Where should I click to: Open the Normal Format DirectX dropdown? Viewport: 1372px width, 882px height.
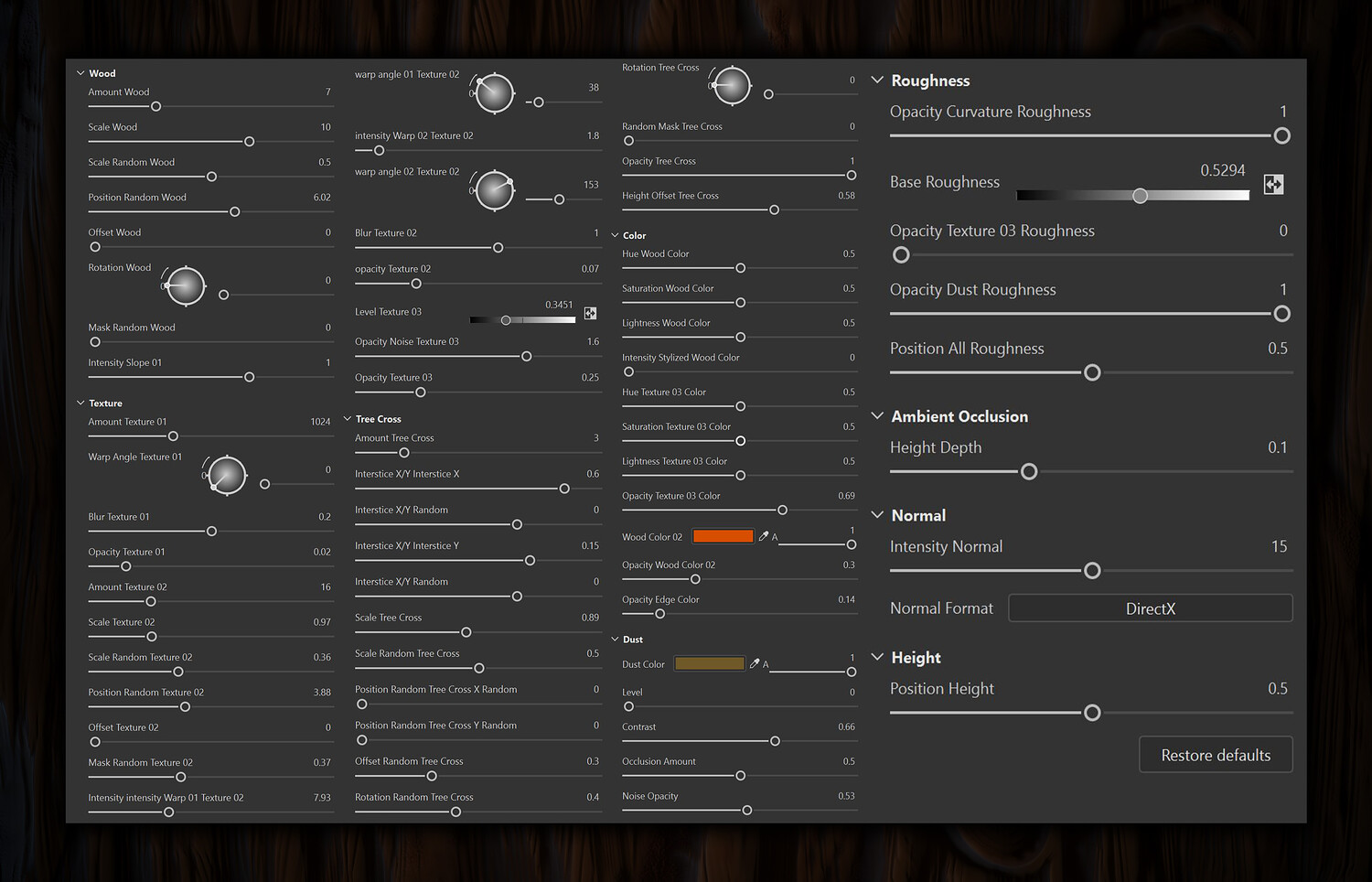tap(1151, 608)
